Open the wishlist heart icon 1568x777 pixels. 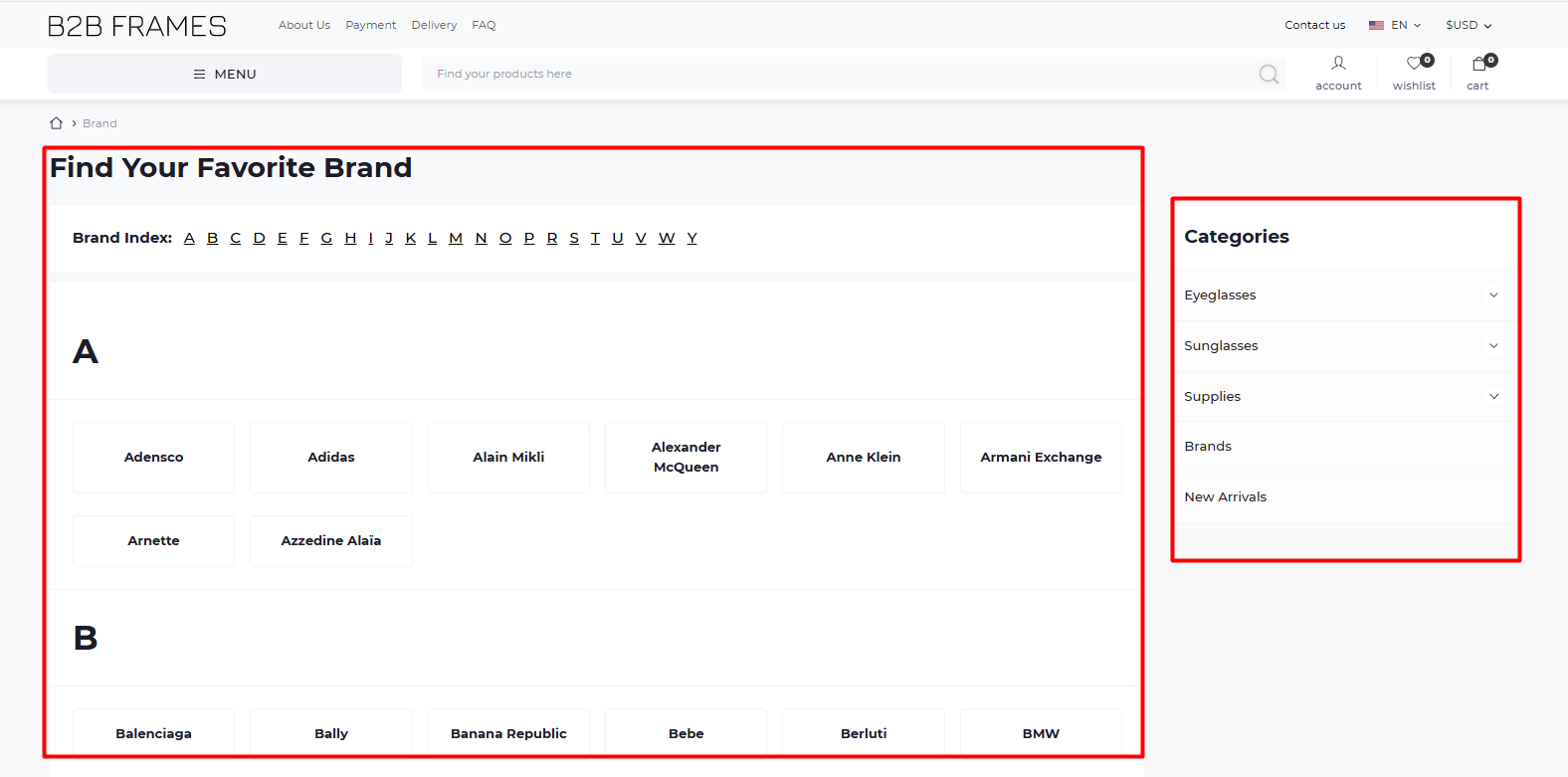(x=1414, y=64)
